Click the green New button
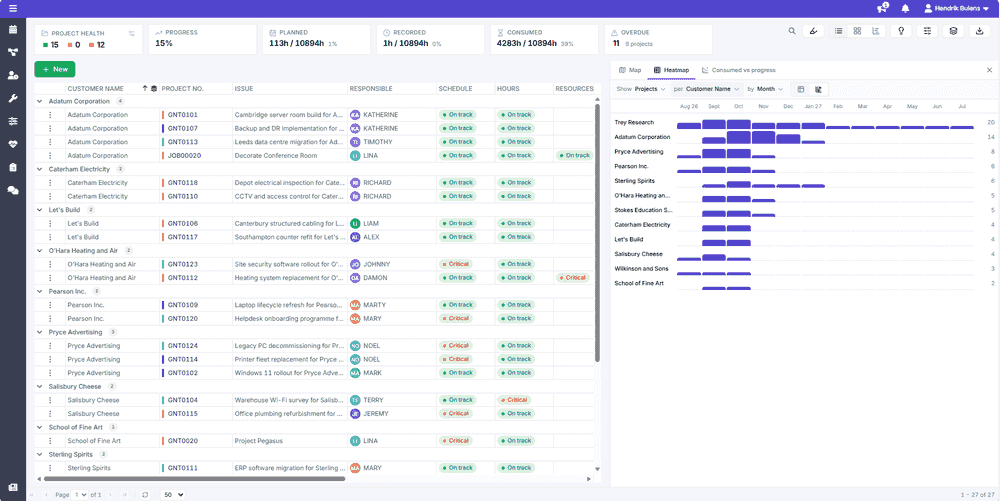This screenshot has height=501, width=1000. [55, 69]
